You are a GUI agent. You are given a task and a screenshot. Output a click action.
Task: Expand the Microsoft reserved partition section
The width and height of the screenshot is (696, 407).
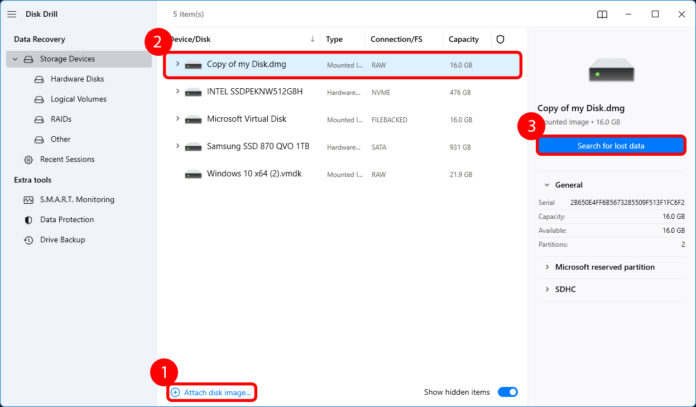click(x=547, y=267)
